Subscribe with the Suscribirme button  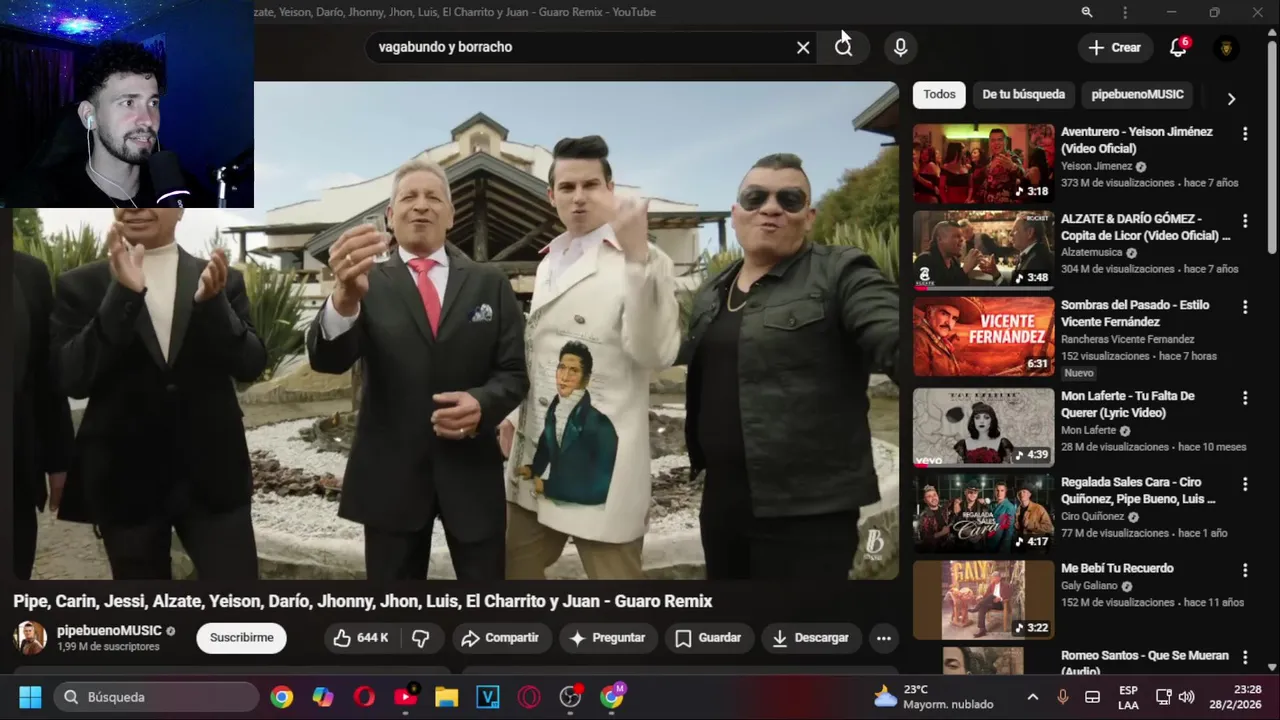coord(241,638)
